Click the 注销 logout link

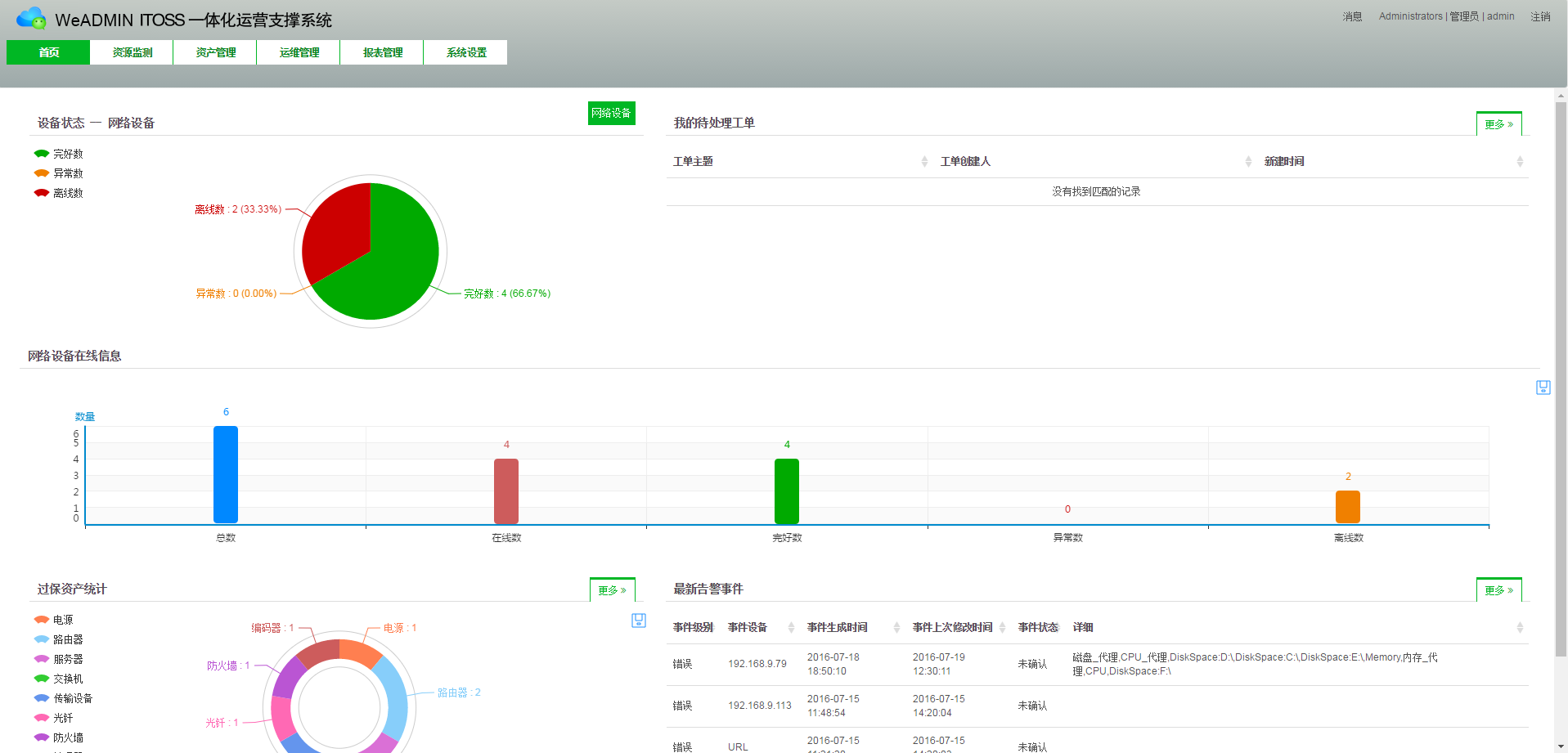click(1540, 16)
